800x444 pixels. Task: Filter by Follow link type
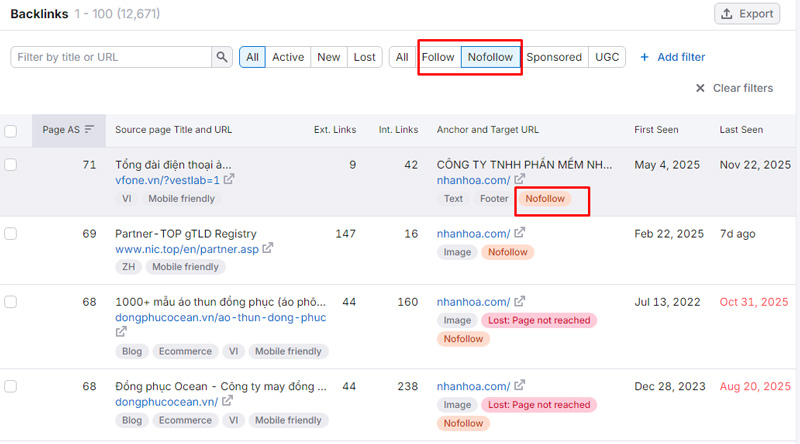coord(438,57)
